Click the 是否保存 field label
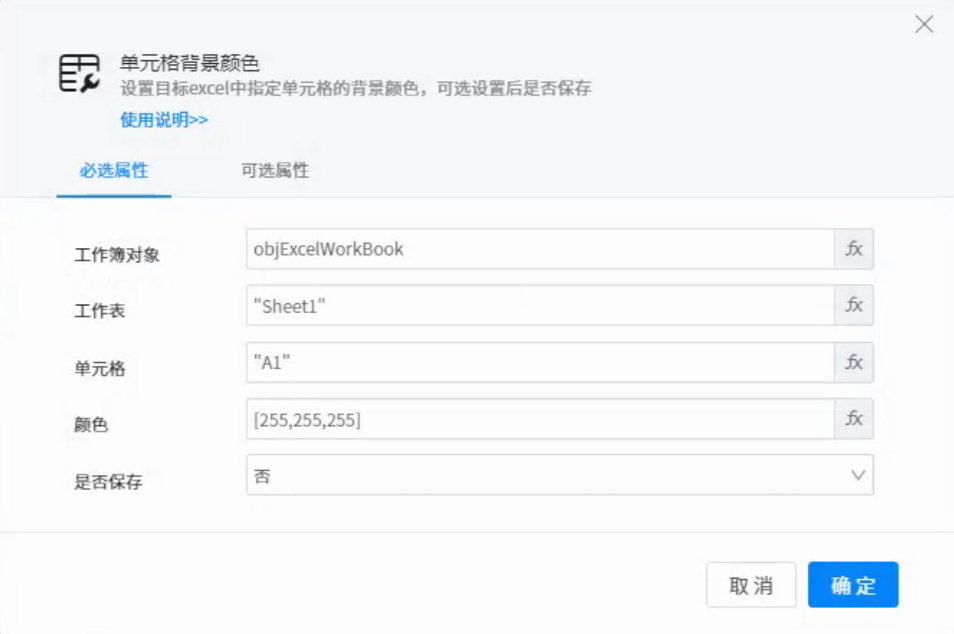Viewport: 954px width, 634px height. pyautogui.click(x=108, y=482)
